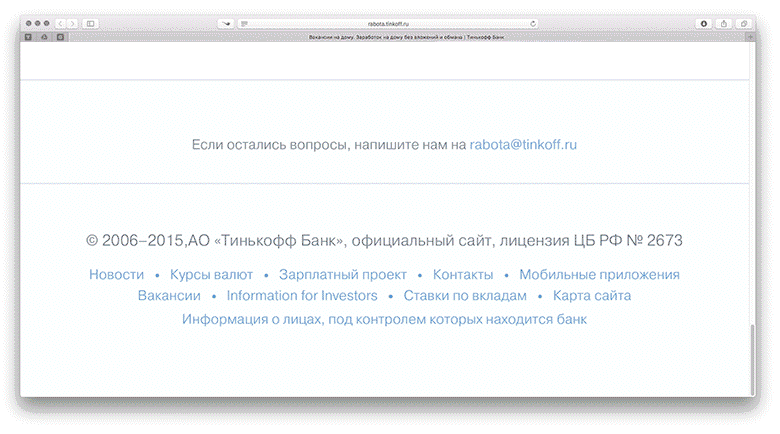
Task: Open the Зарплатный проект link
Action: pos(343,274)
